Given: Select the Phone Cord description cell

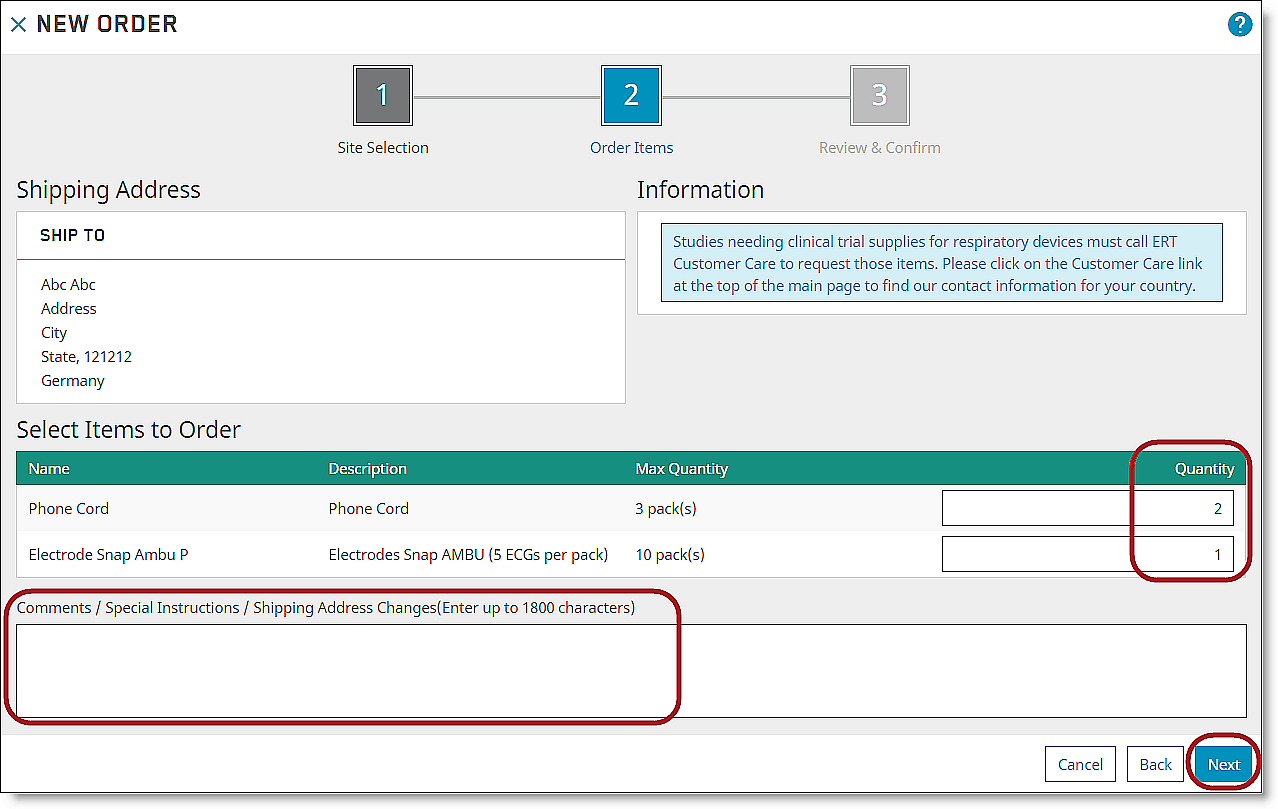Looking at the screenshot, I should coord(369,508).
